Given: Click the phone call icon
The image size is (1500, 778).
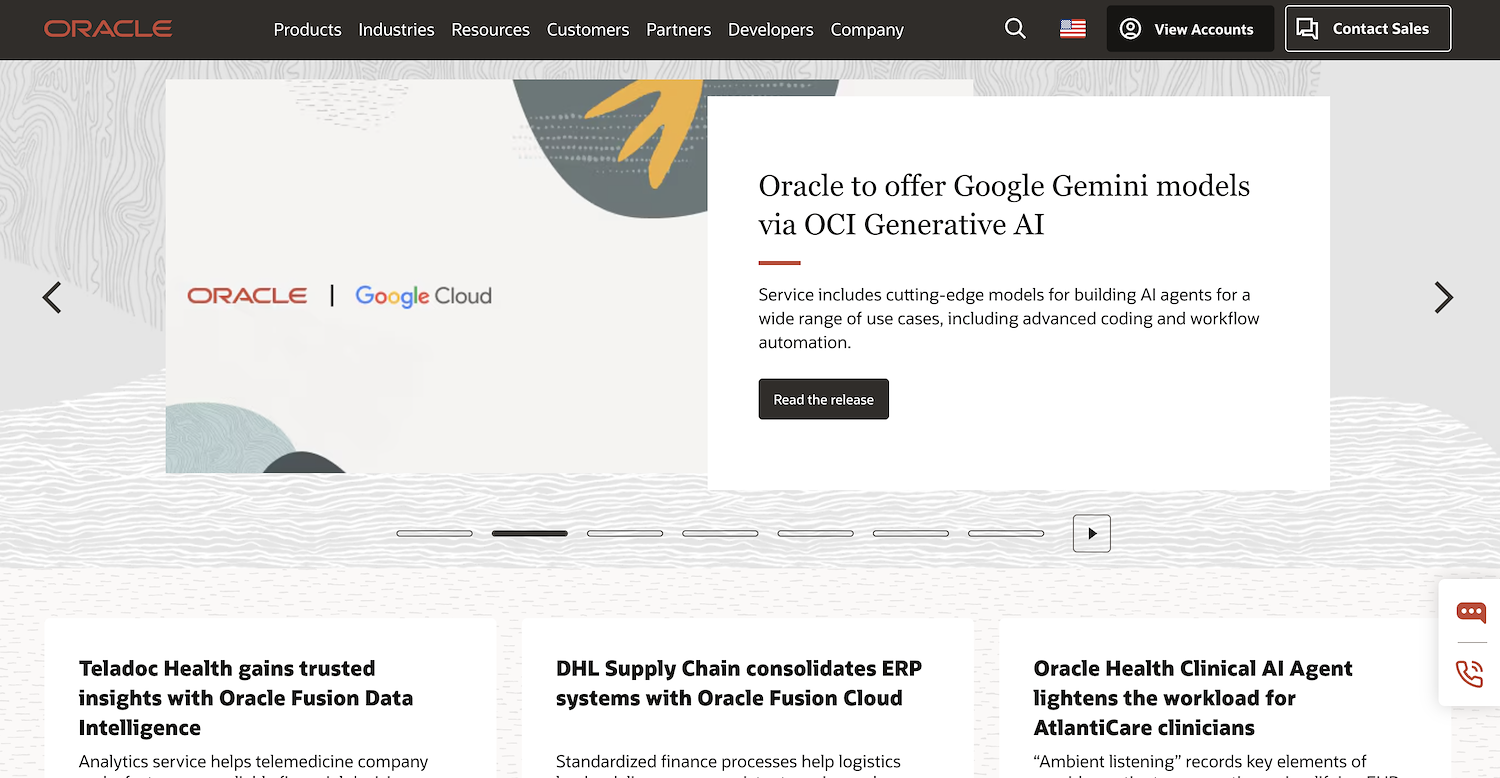Looking at the screenshot, I should pos(1470,673).
